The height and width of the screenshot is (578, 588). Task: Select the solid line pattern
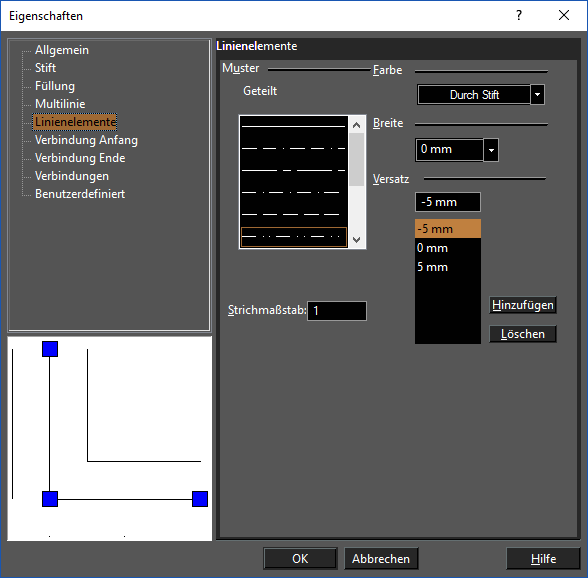tap(293, 126)
